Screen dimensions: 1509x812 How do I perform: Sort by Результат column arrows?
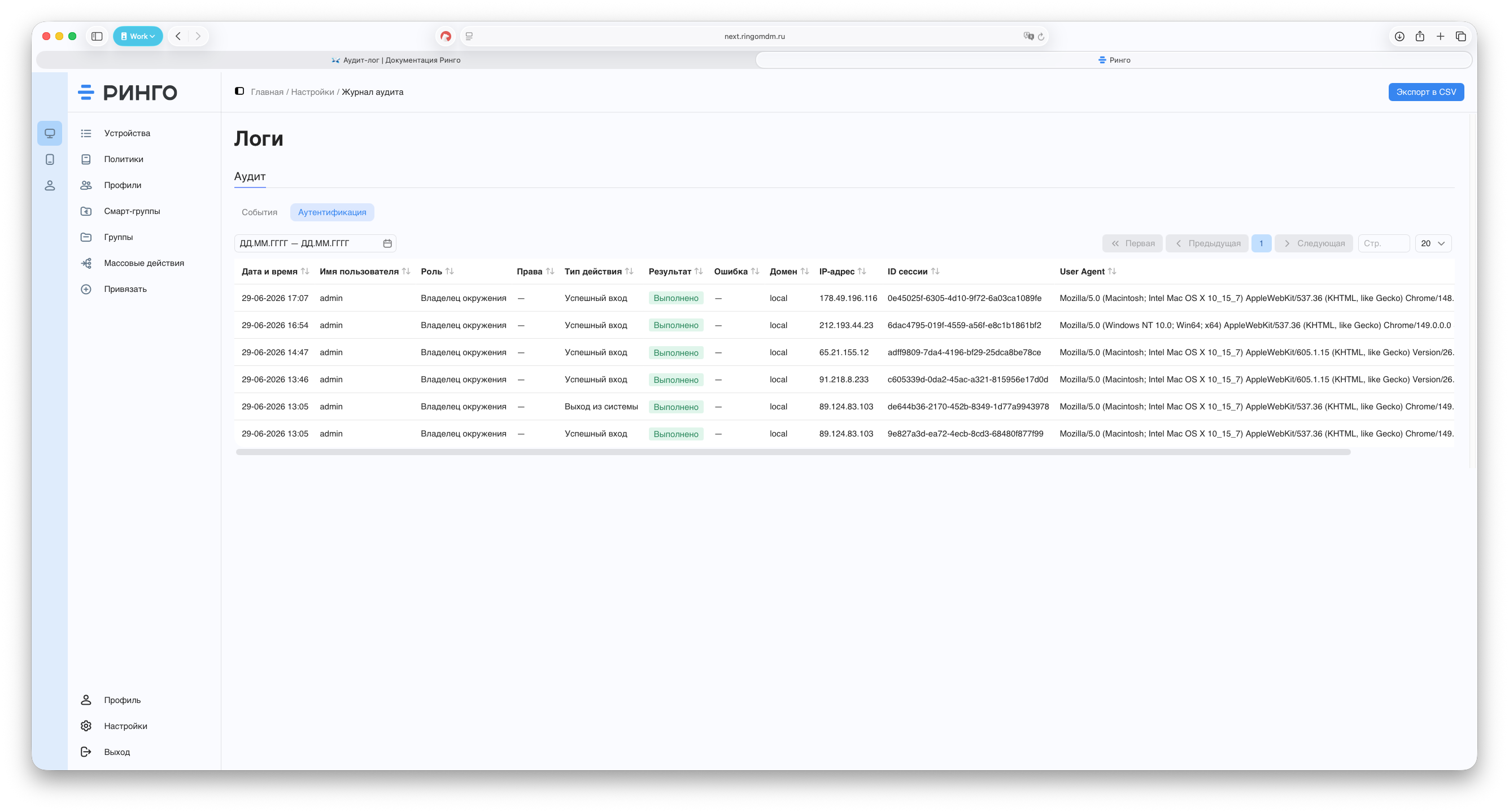(x=698, y=271)
